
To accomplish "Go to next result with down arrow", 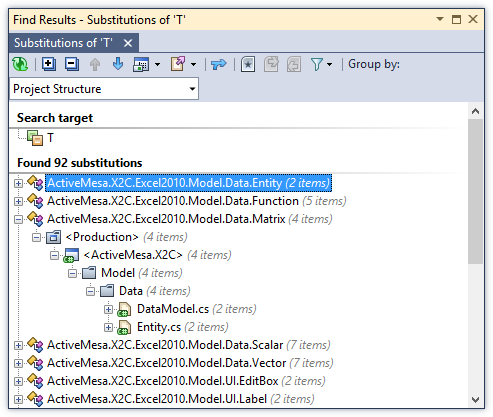I will coord(118,64).
